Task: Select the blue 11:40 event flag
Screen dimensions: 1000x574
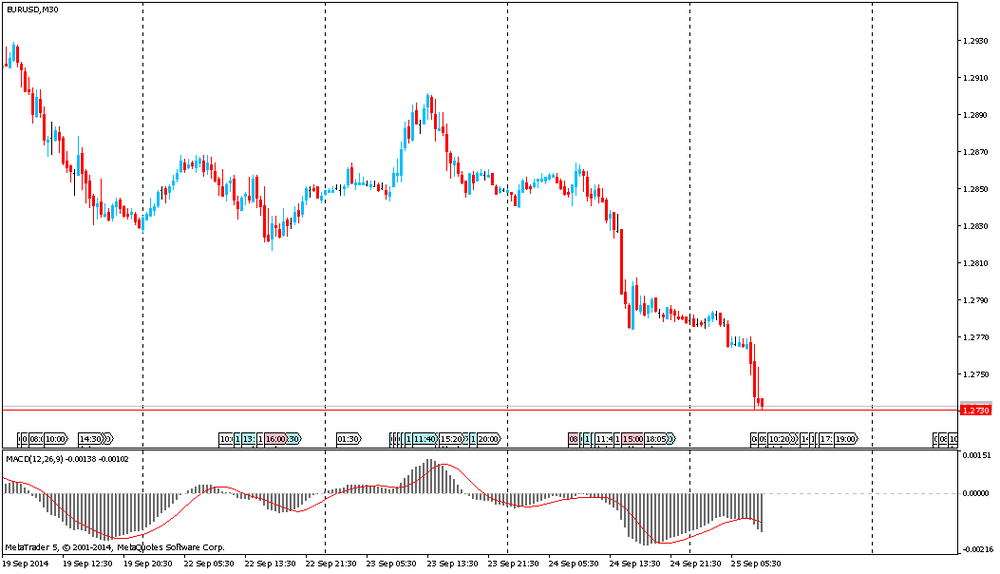Action: click(424, 439)
